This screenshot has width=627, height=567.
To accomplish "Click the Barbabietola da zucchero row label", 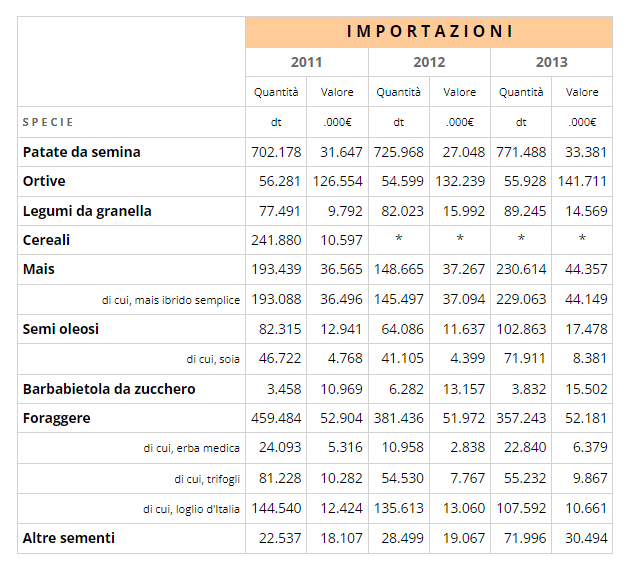I will click(109, 388).
